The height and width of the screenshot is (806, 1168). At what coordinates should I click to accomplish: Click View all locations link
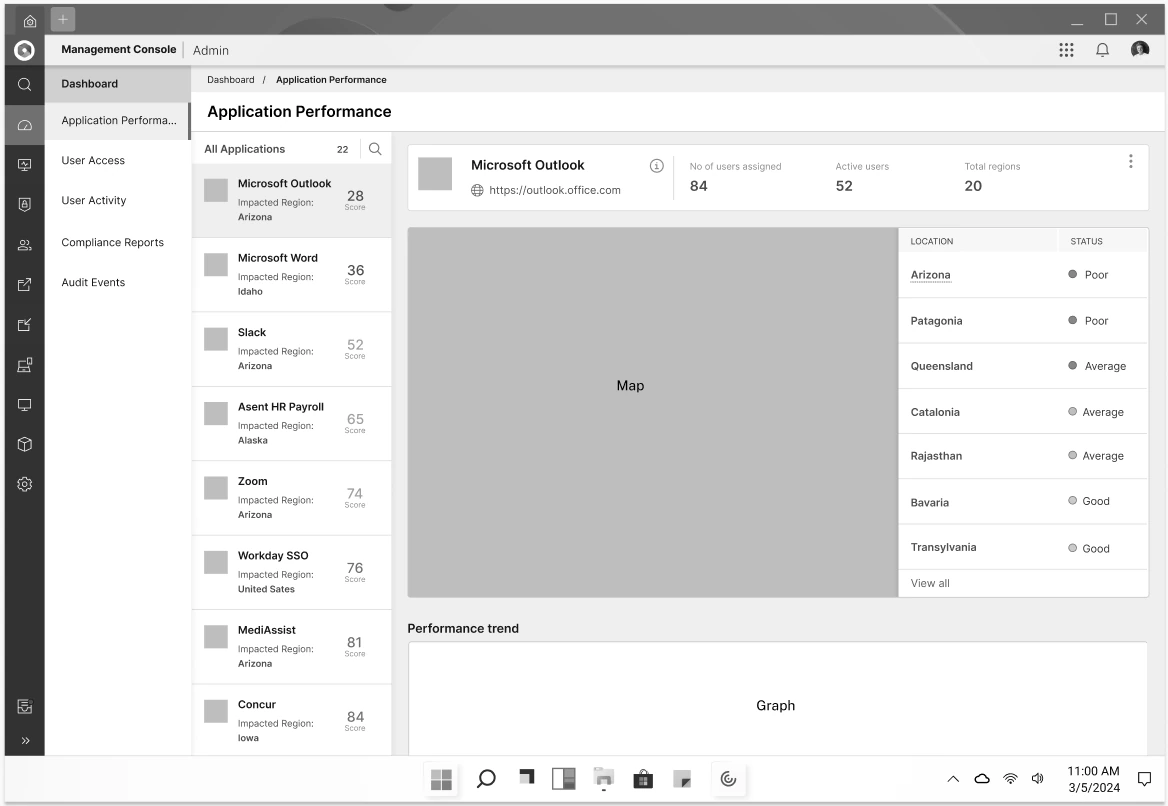click(x=930, y=583)
